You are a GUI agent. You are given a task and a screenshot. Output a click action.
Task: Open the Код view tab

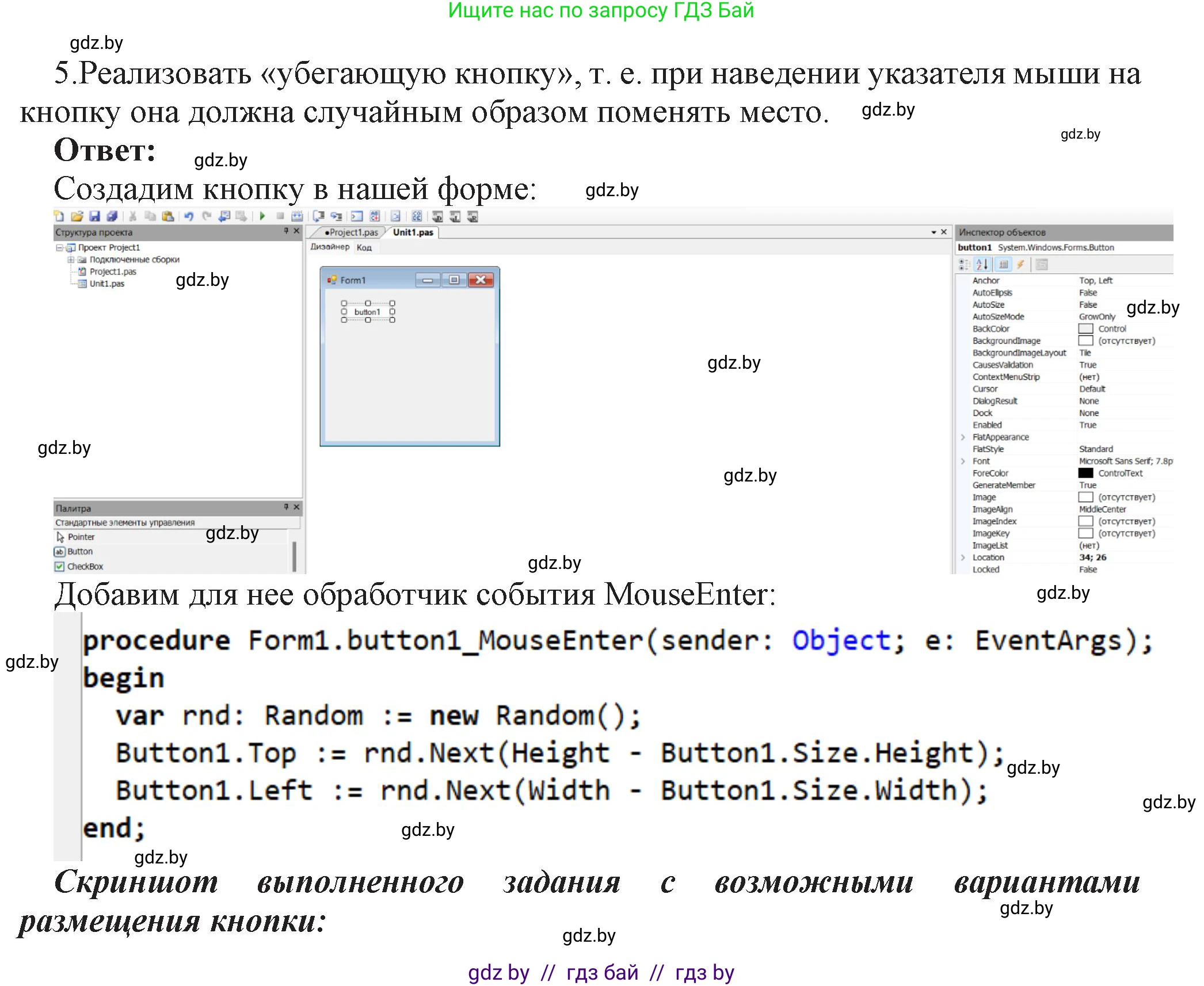tap(364, 247)
